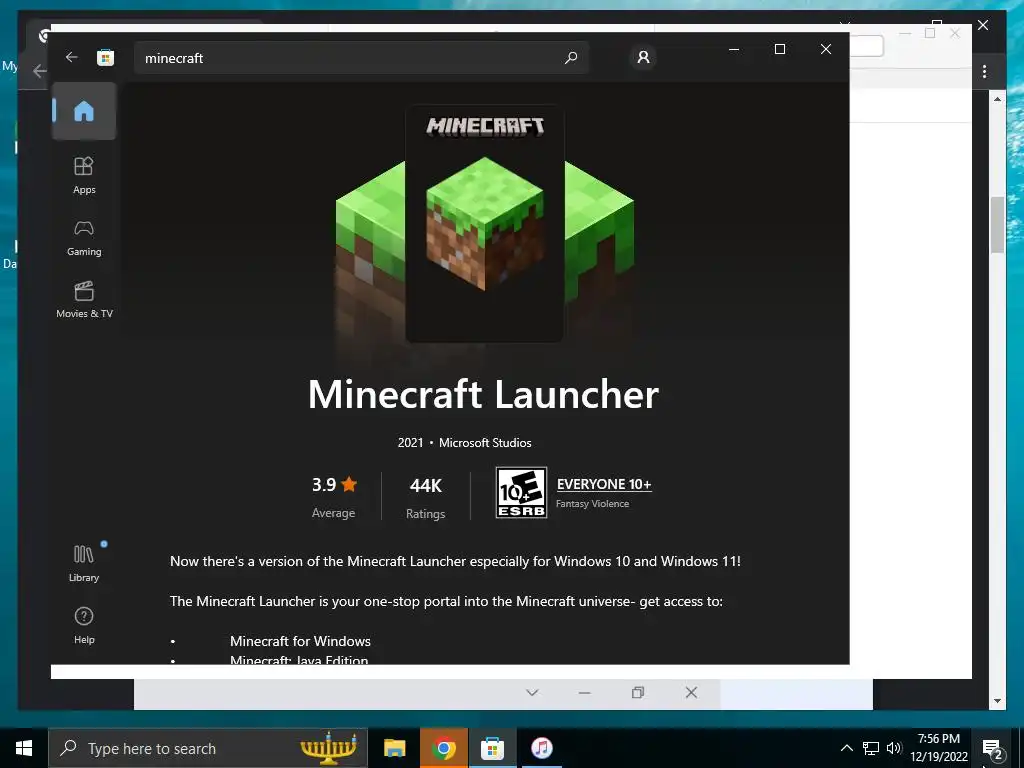
Task: Open Help in the Store sidebar
Action: point(84,626)
